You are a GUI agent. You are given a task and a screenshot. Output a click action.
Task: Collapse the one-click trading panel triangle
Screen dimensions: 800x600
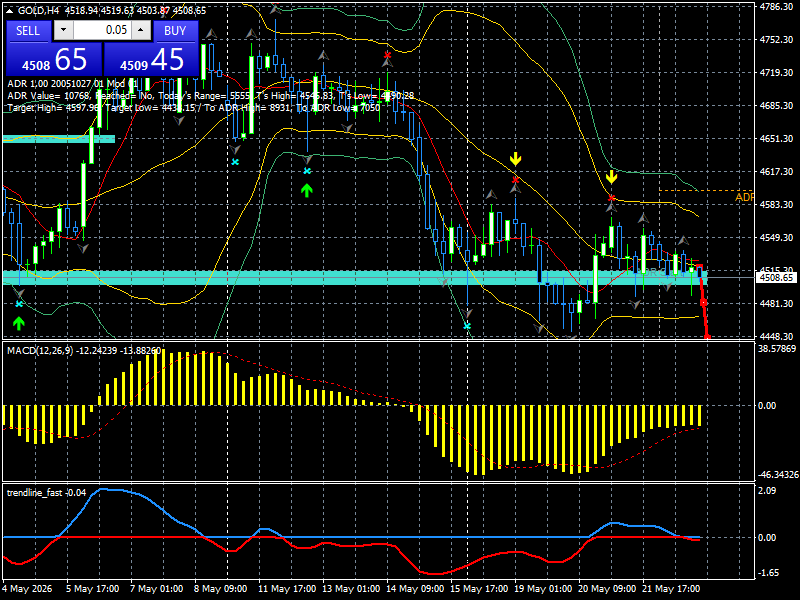pos(9,10)
